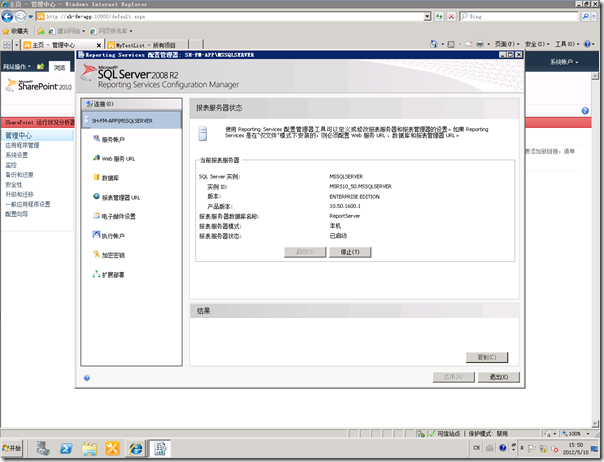Launch PowerShell from taskbar
Viewport: 604px width, 462px height.
[66, 449]
